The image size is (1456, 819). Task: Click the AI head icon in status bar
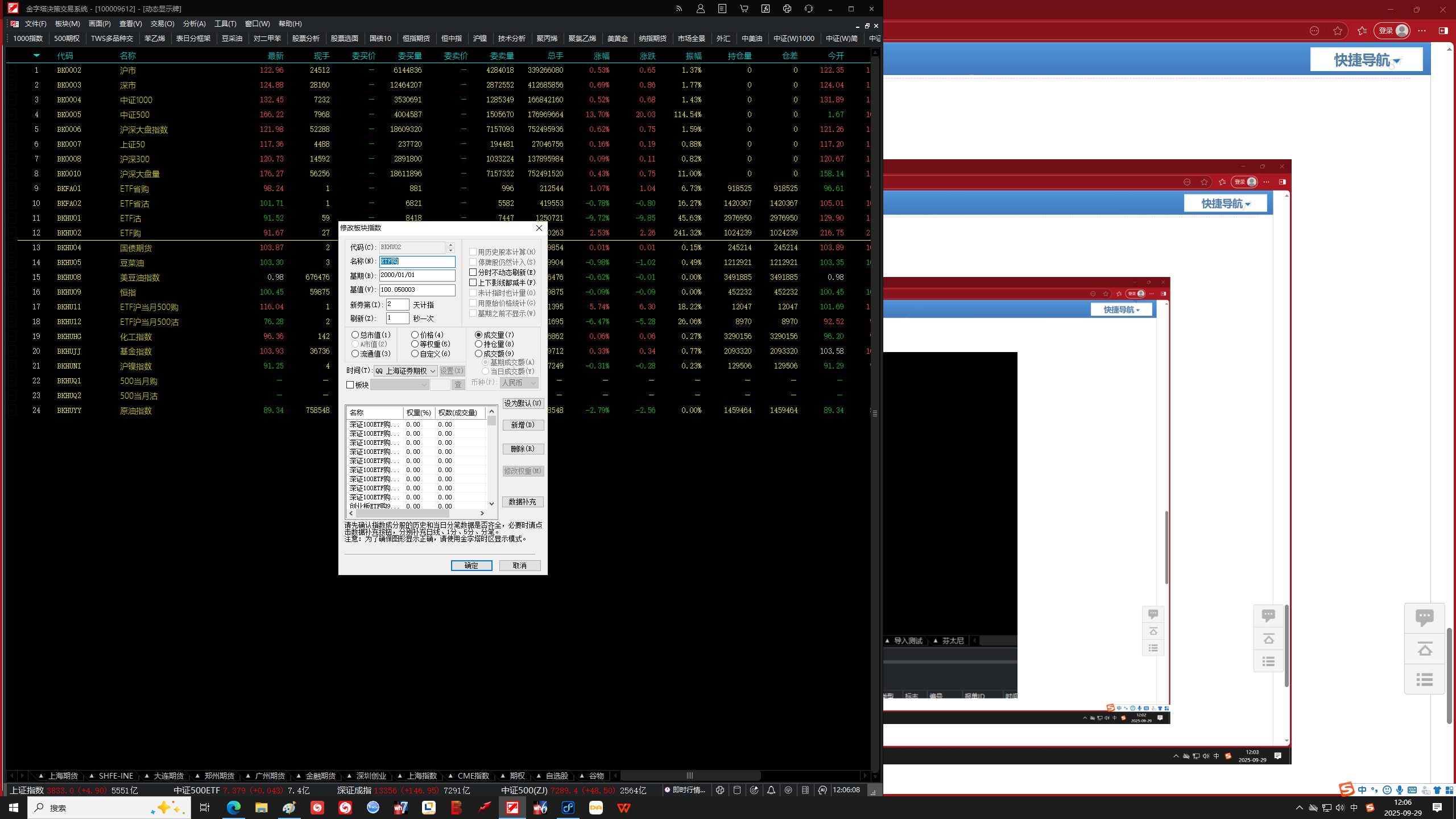[x=822, y=790]
